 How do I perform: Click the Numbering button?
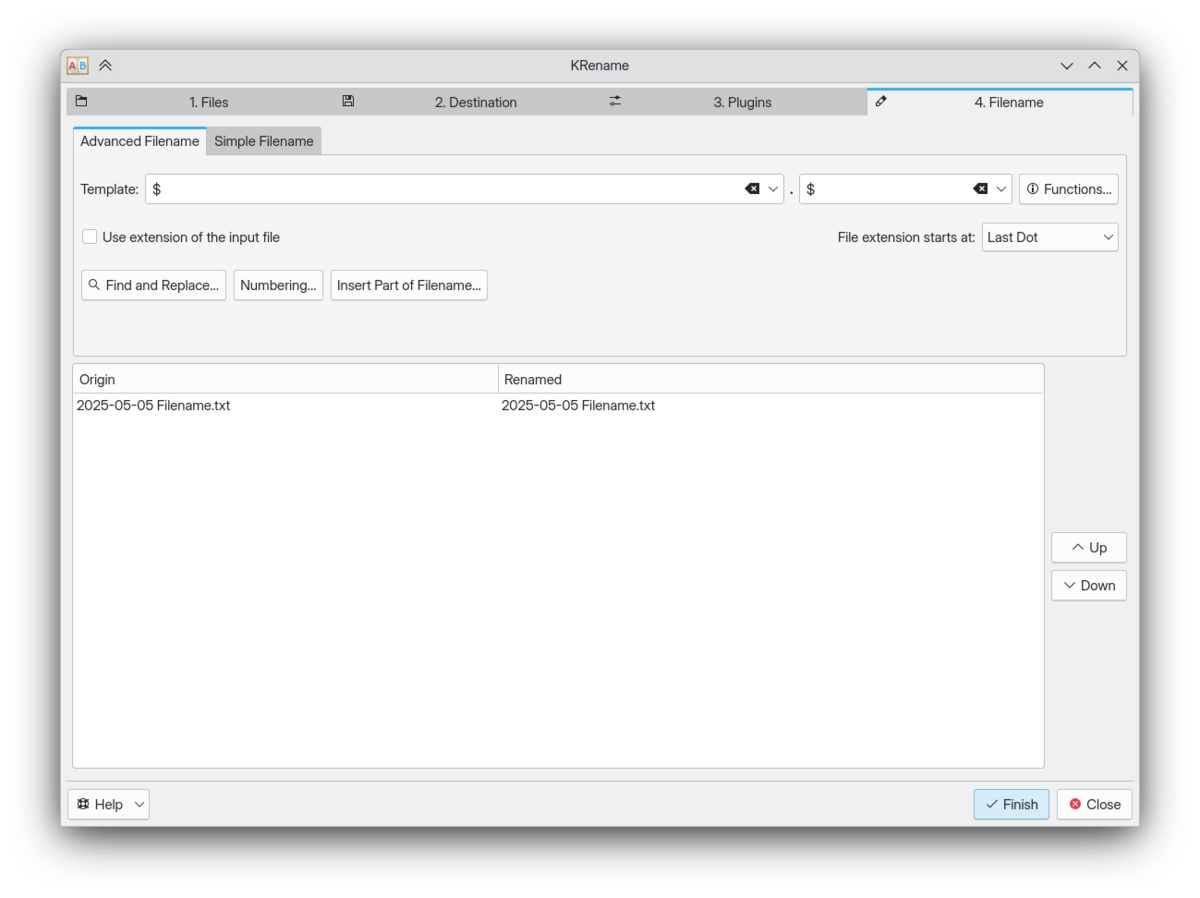click(278, 285)
